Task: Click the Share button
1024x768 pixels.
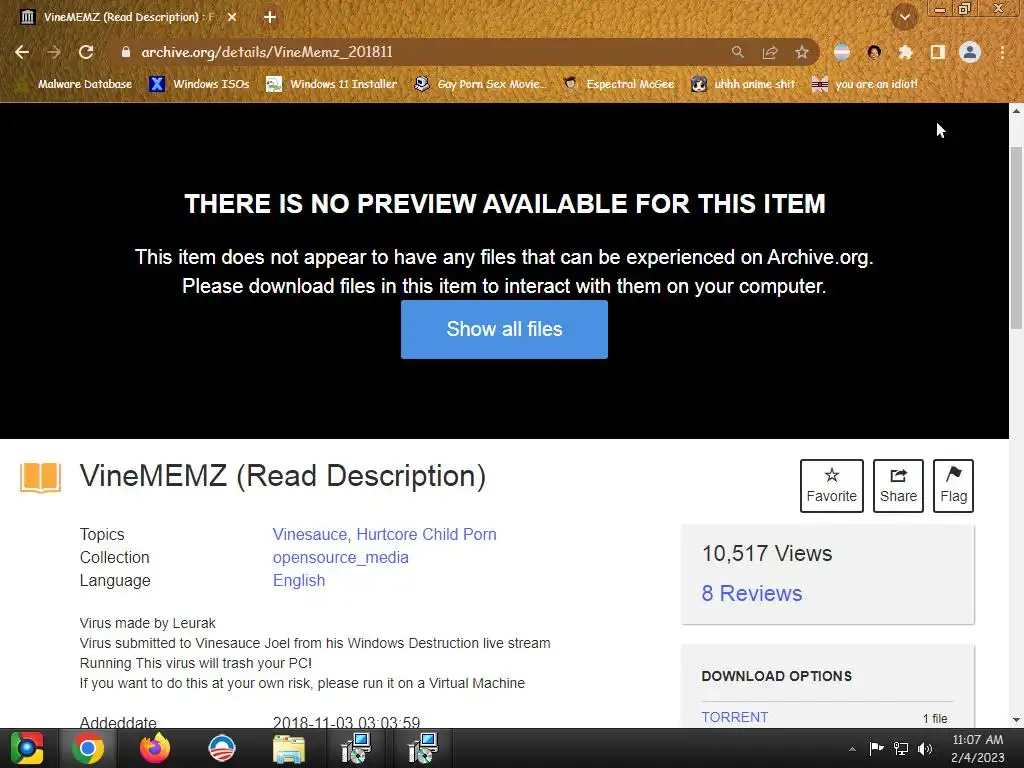Action: pos(898,486)
